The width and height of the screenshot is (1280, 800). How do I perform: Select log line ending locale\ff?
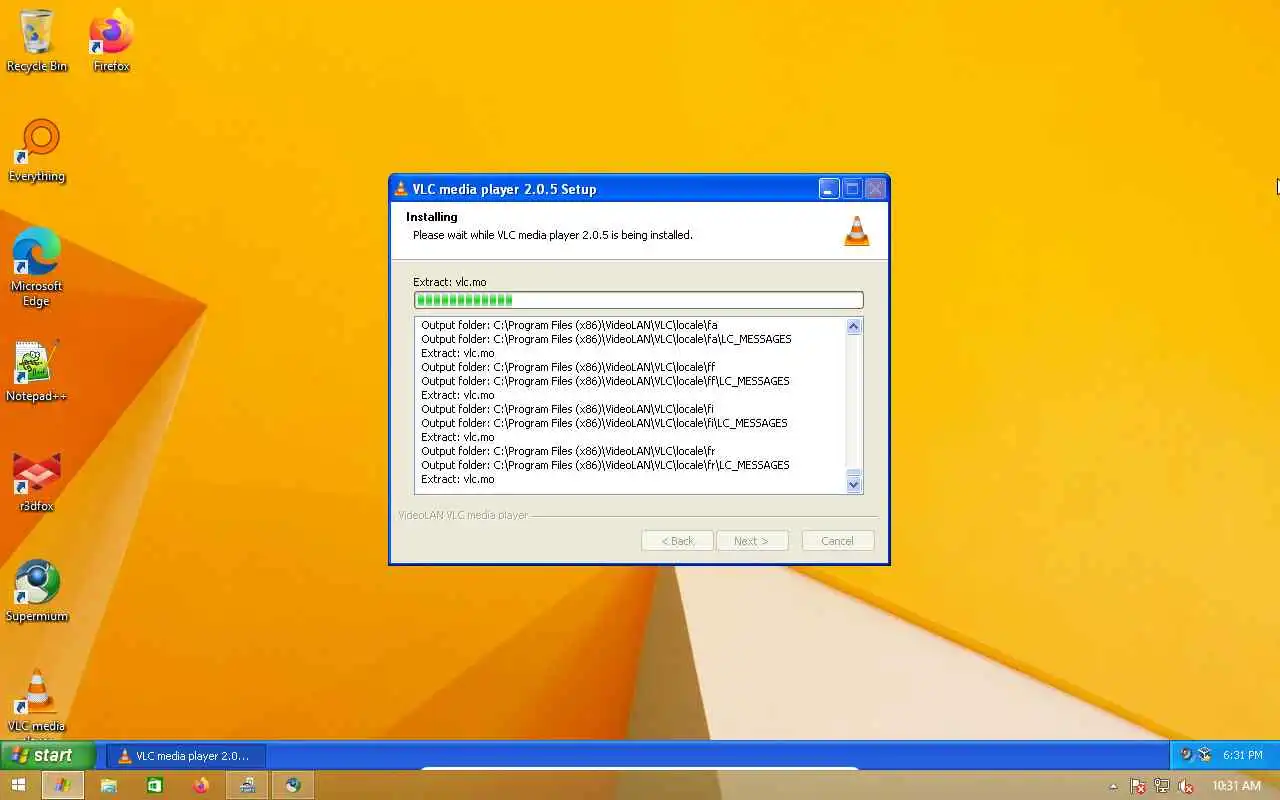pos(568,367)
